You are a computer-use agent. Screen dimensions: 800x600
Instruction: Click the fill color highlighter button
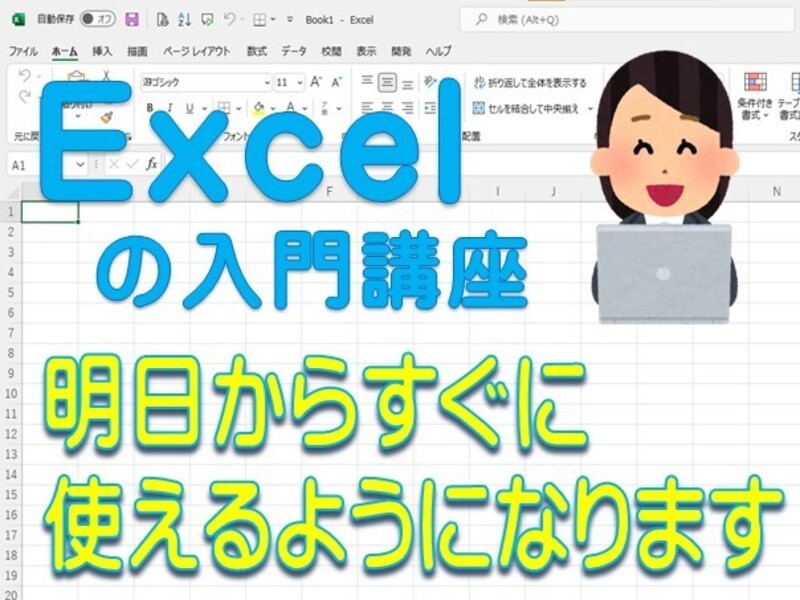tap(258, 108)
